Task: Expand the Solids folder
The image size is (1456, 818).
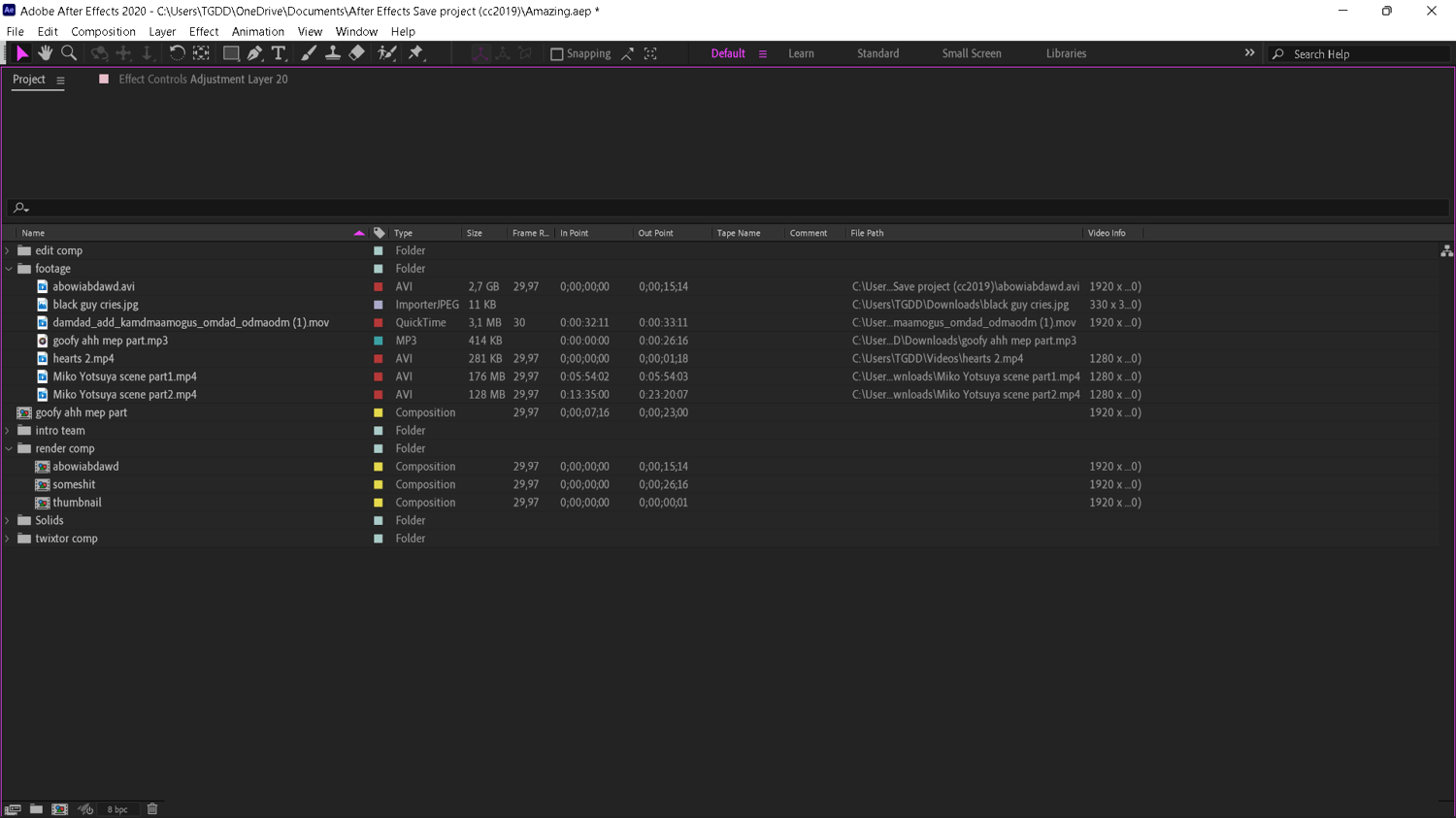Action: [x=9, y=520]
